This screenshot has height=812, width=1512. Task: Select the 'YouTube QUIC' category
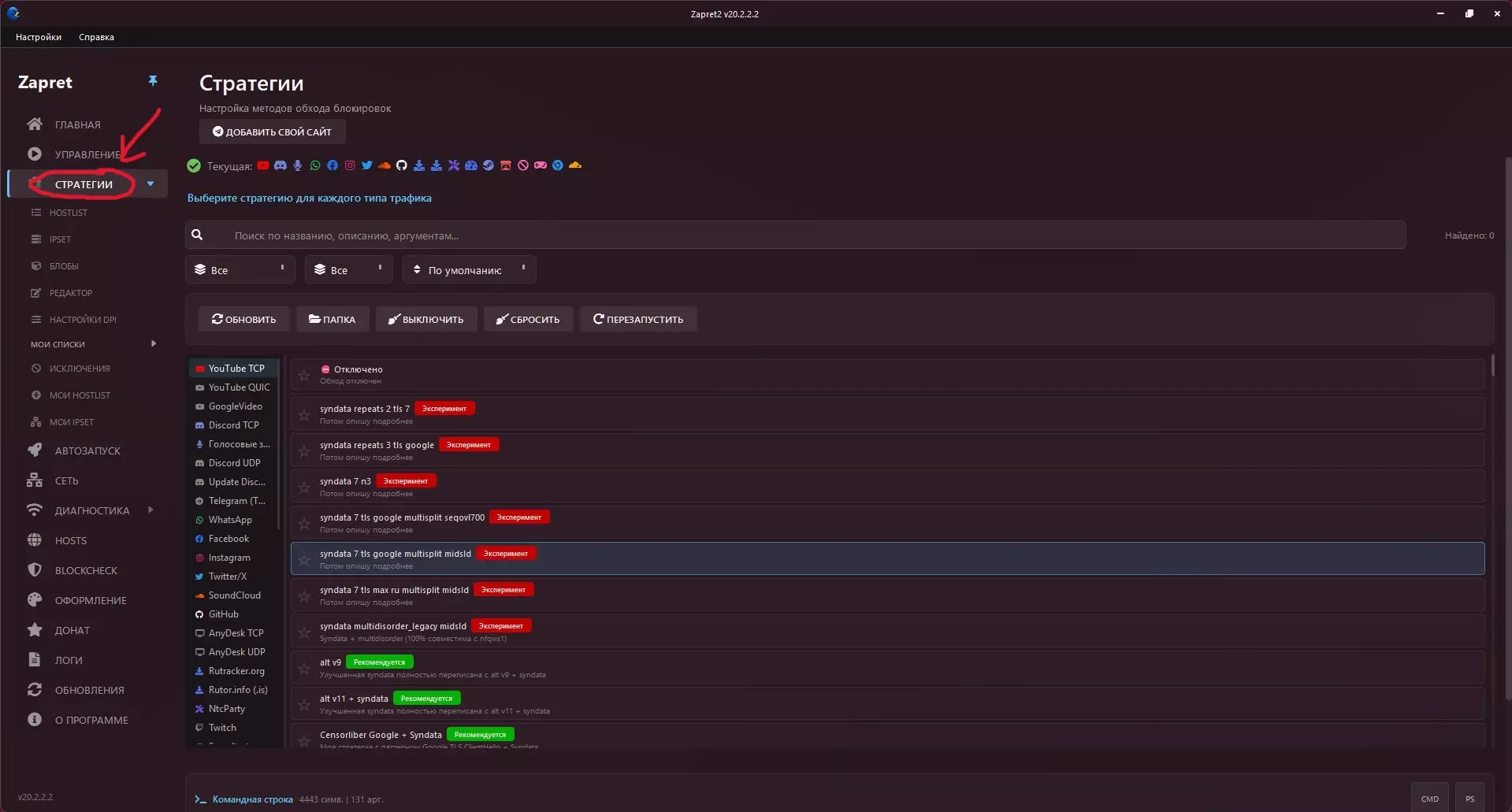point(233,387)
